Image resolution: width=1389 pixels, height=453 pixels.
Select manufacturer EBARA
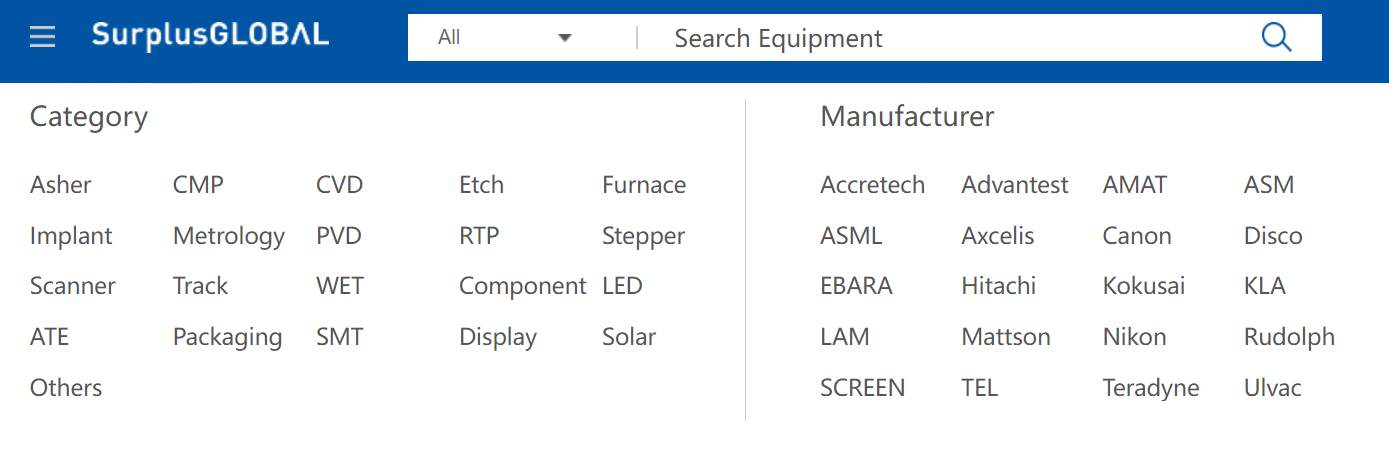856,286
